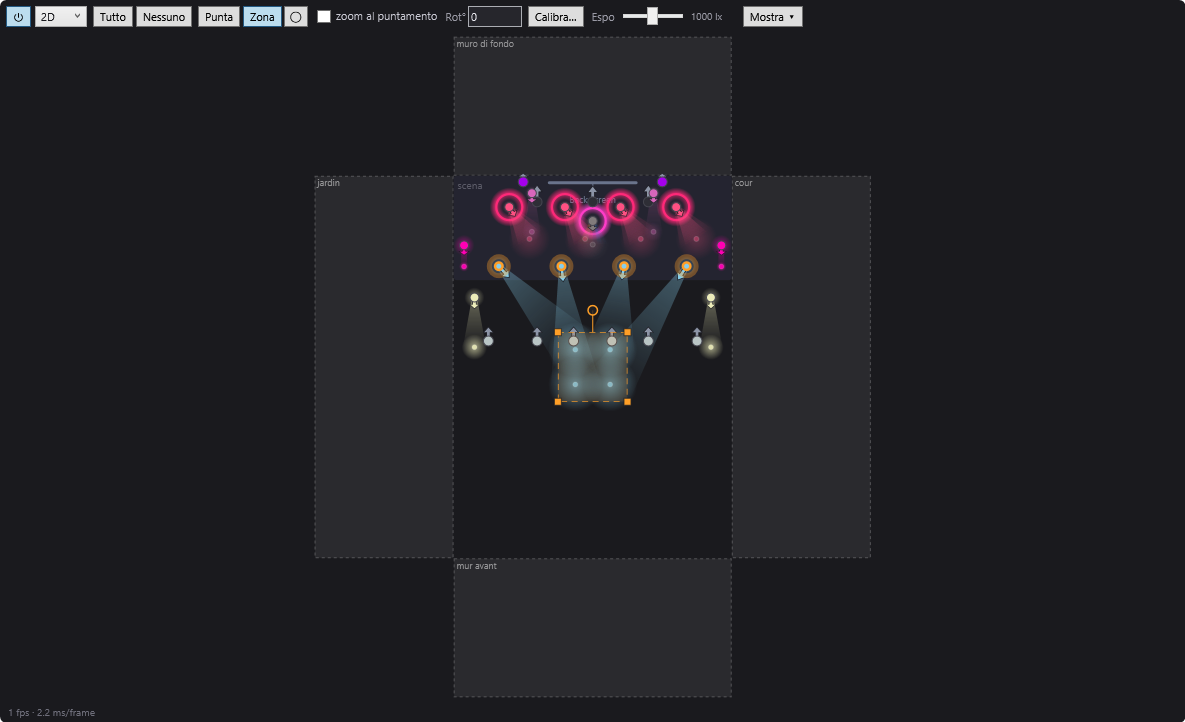Select the rightmost orange spotlight fixture

point(686,266)
